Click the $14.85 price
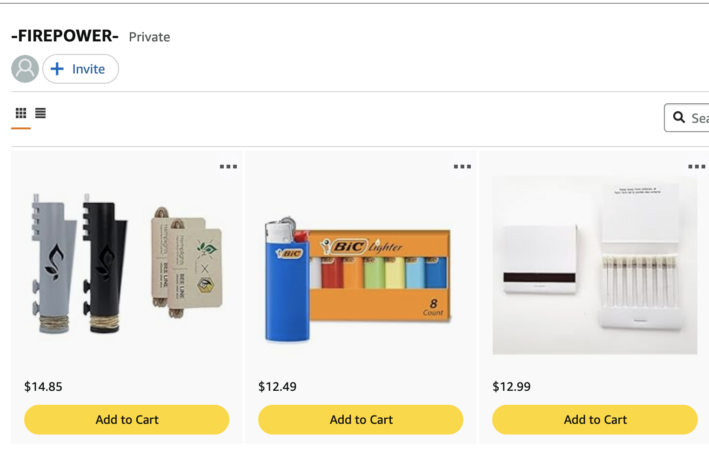Image resolution: width=709 pixels, height=455 pixels. (x=42, y=387)
